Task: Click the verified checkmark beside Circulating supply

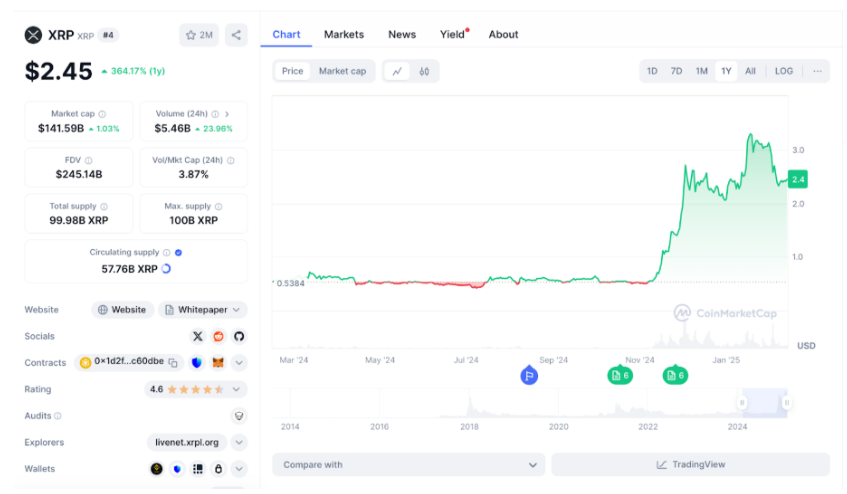Action: (178, 253)
